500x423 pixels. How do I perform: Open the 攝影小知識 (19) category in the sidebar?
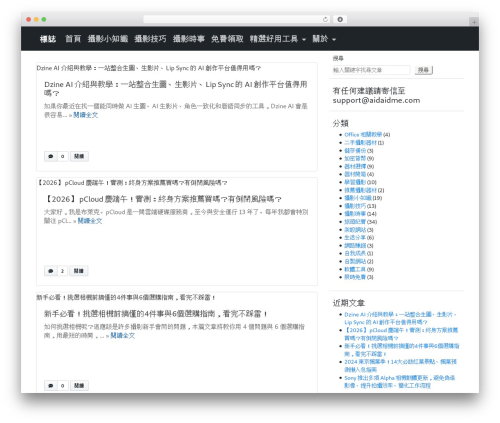(358, 198)
